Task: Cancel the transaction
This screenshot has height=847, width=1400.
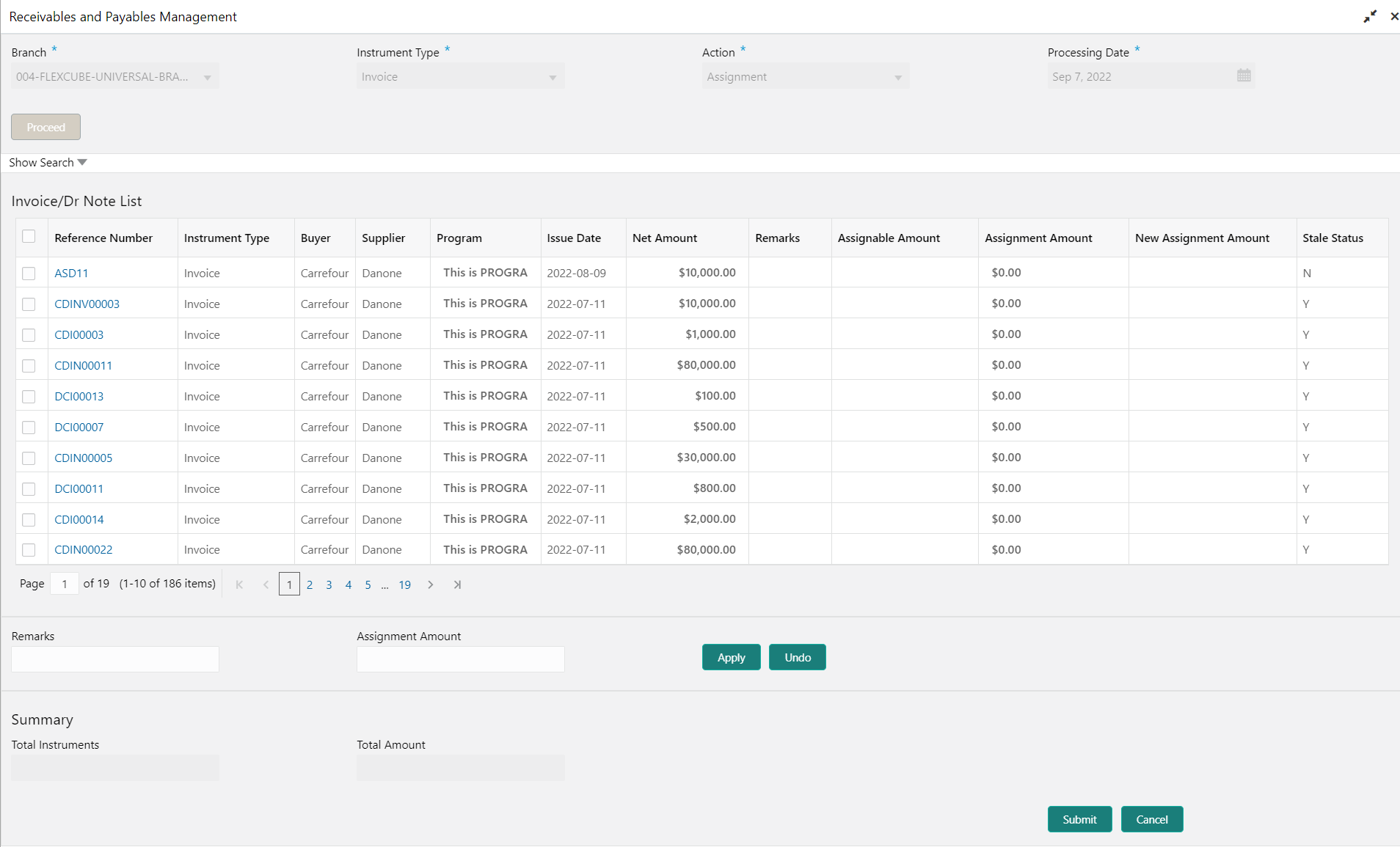Action: pyautogui.click(x=1152, y=819)
